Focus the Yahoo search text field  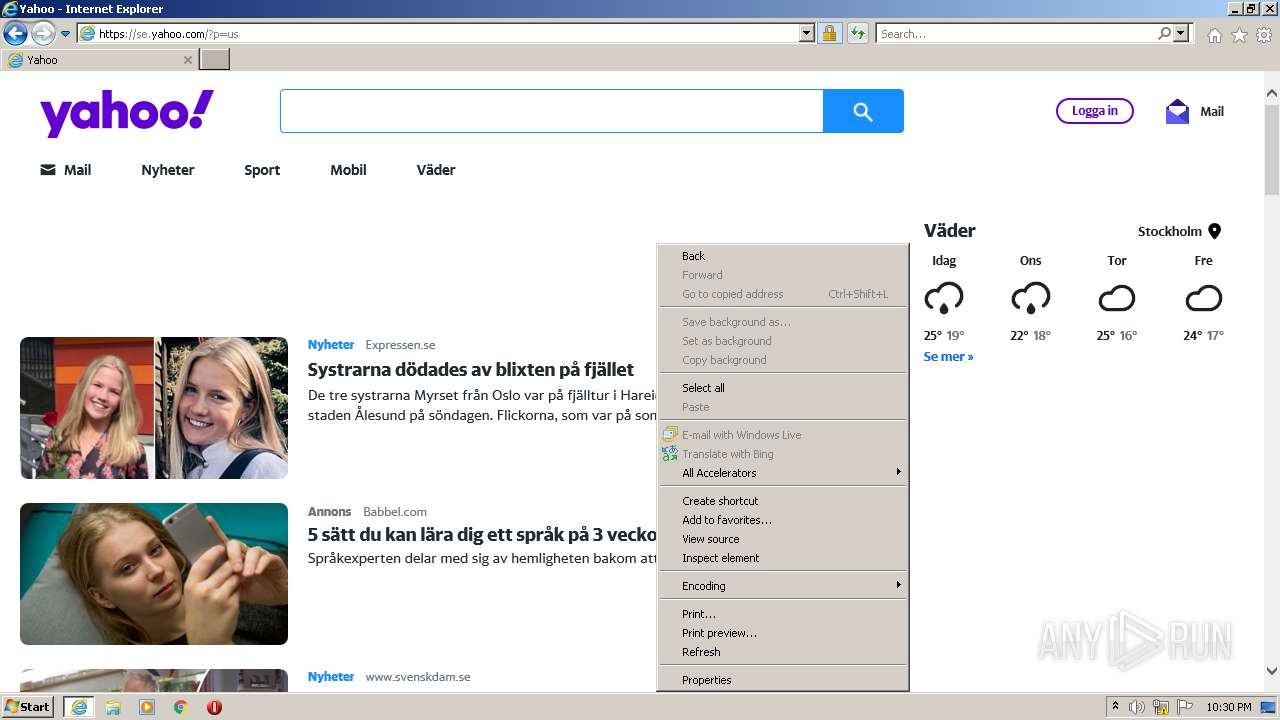[x=551, y=111]
